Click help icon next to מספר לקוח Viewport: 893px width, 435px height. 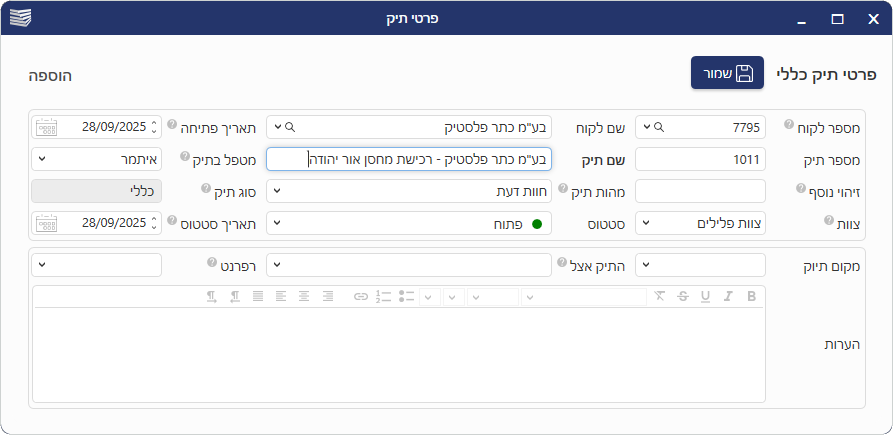point(790,125)
